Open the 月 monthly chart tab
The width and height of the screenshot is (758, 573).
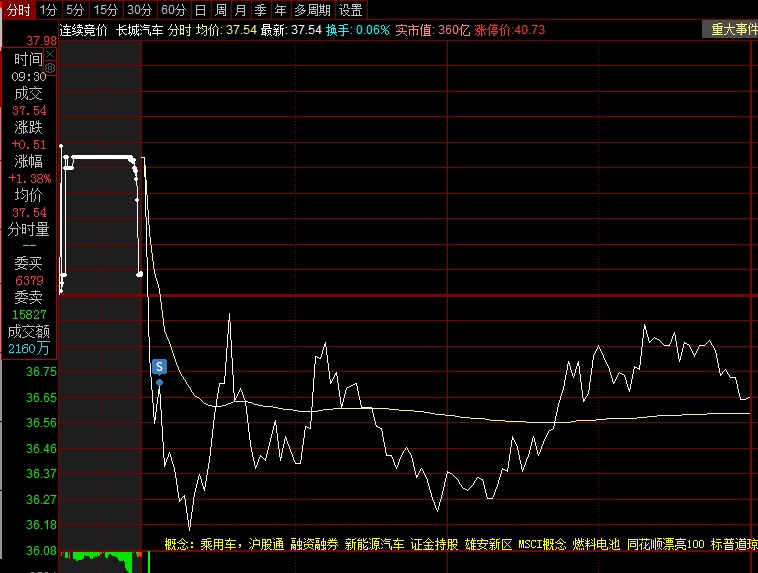pos(240,10)
